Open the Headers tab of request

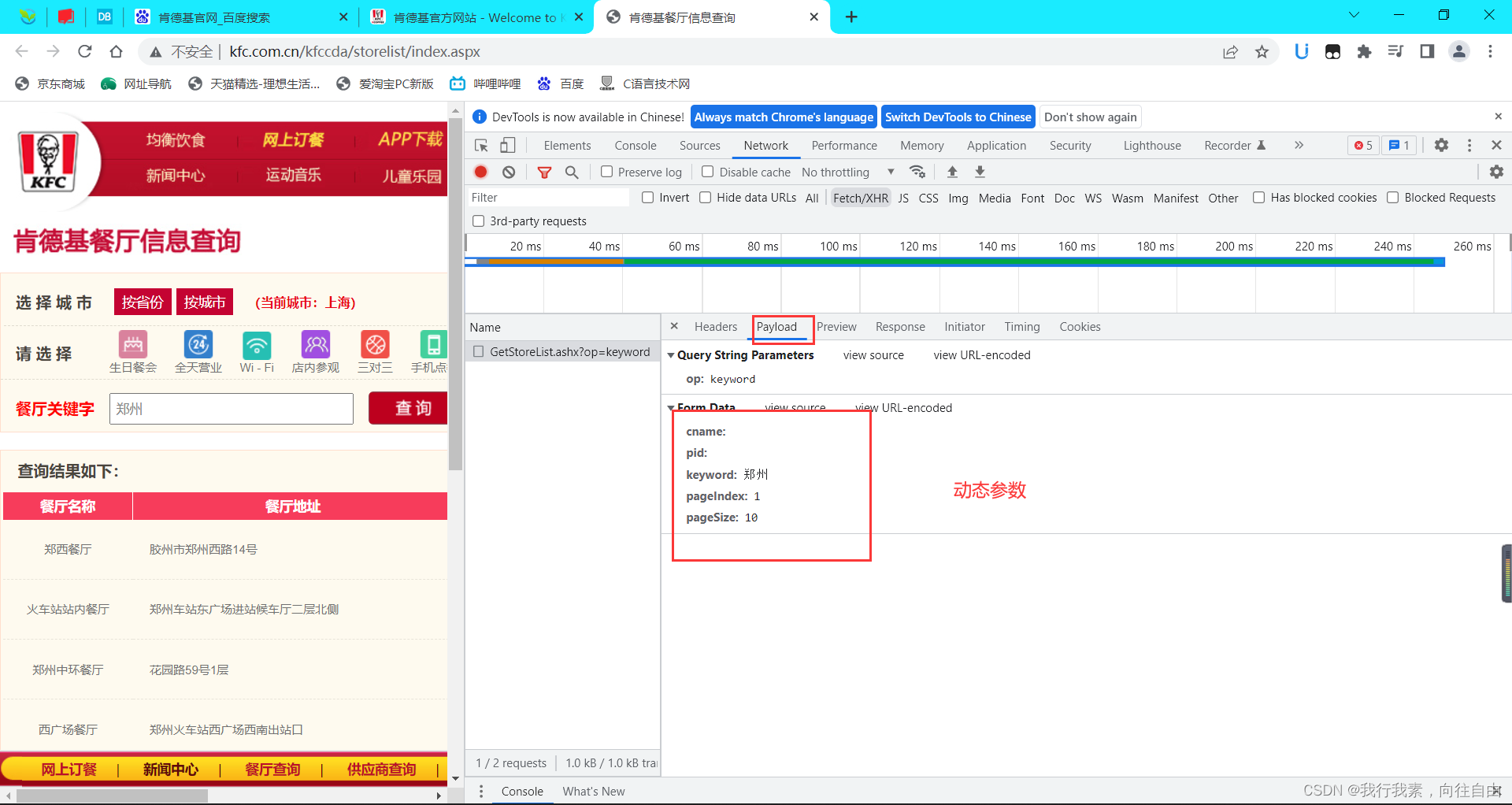(x=716, y=327)
